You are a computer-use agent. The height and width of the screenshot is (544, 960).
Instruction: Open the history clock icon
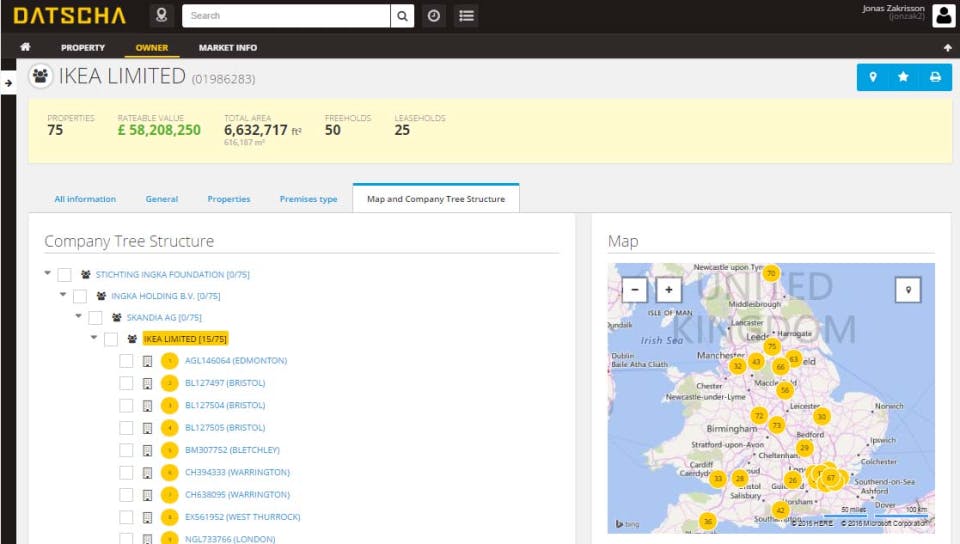[x=433, y=16]
